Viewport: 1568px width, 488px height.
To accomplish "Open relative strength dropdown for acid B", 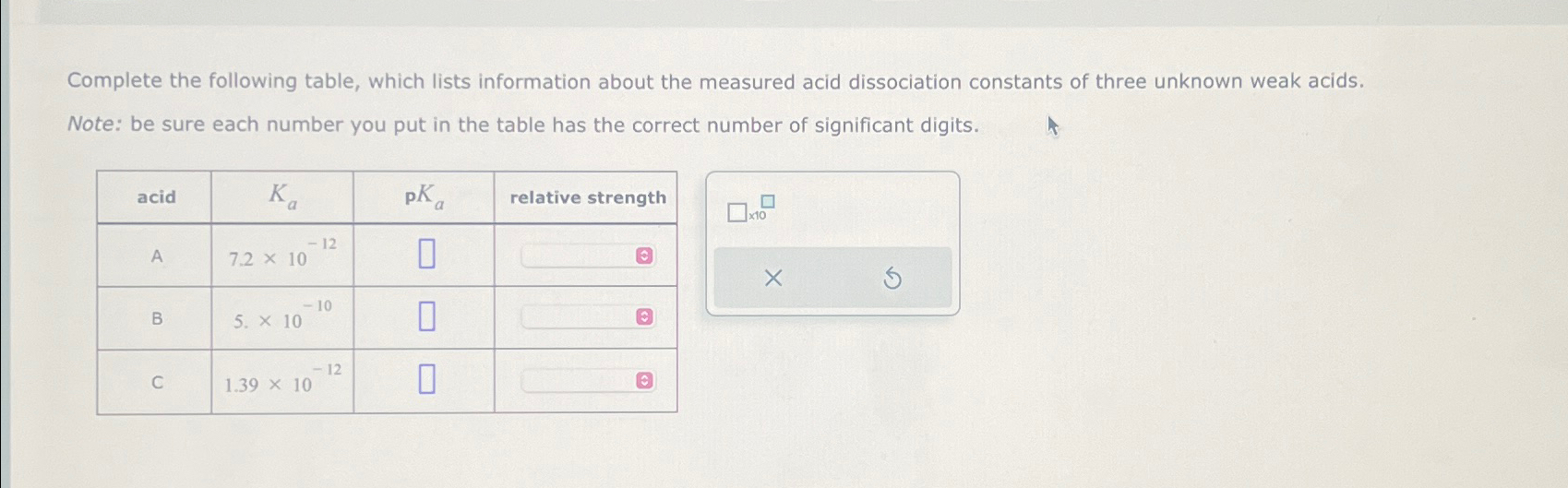I will 588,317.
